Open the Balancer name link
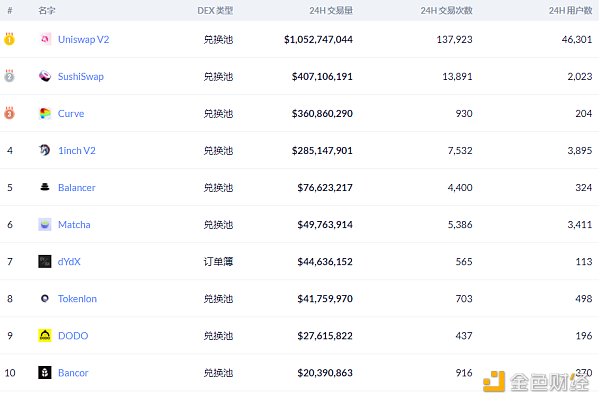This screenshot has width=600, height=403. pyautogui.click(x=77, y=188)
